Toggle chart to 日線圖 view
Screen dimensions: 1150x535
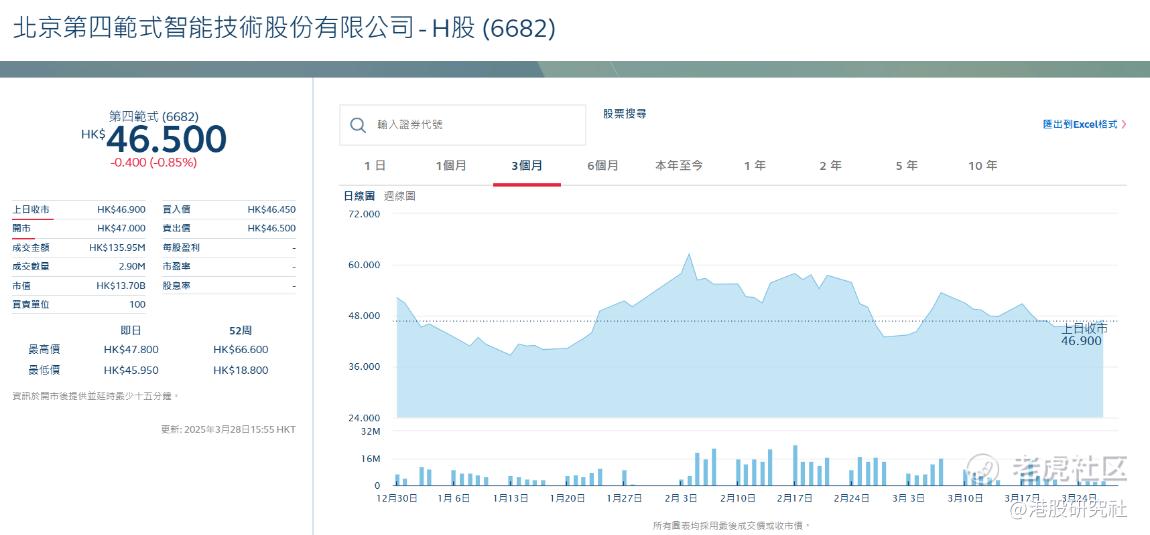tap(359, 197)
